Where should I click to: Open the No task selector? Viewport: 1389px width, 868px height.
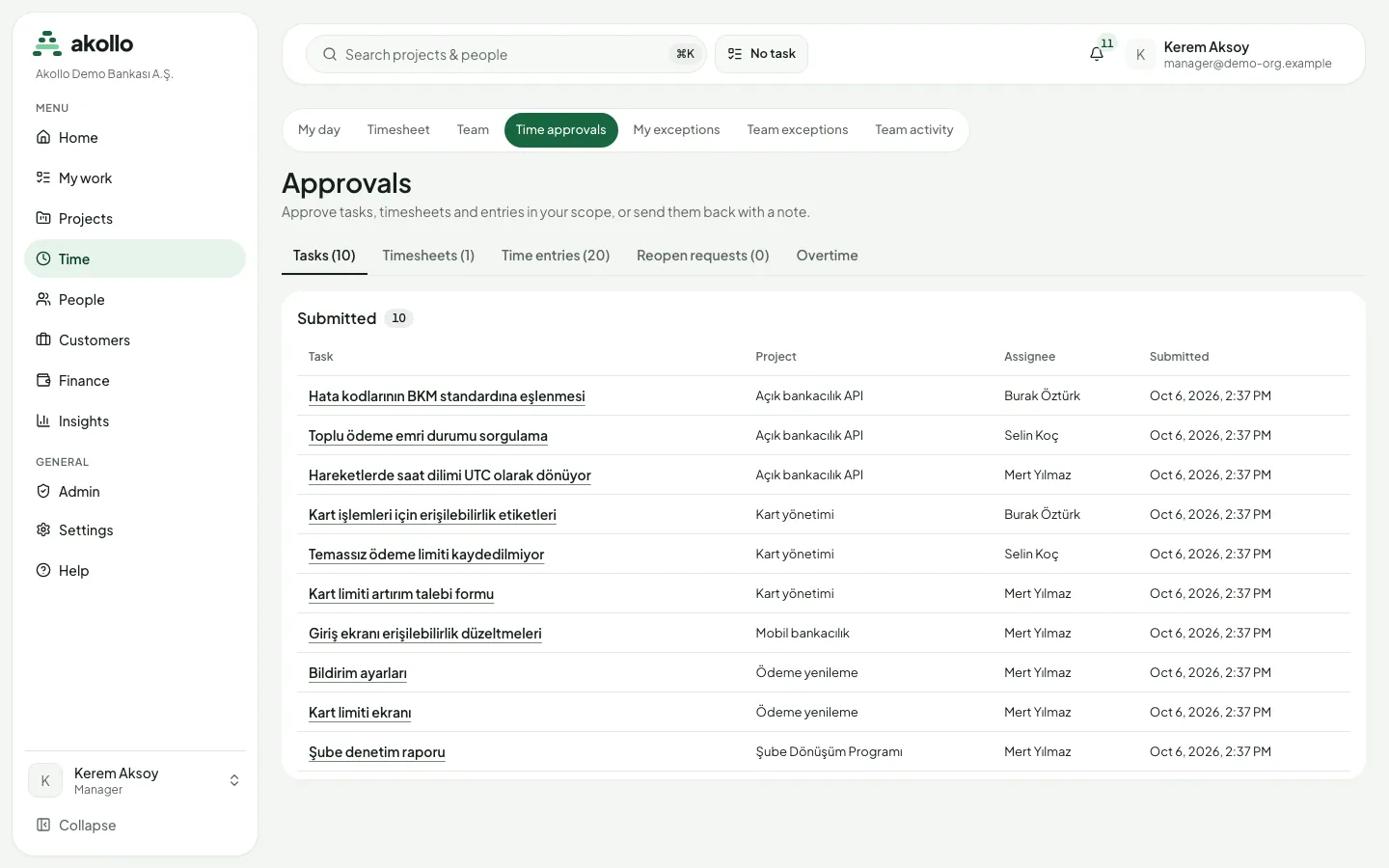click(761, 54)
